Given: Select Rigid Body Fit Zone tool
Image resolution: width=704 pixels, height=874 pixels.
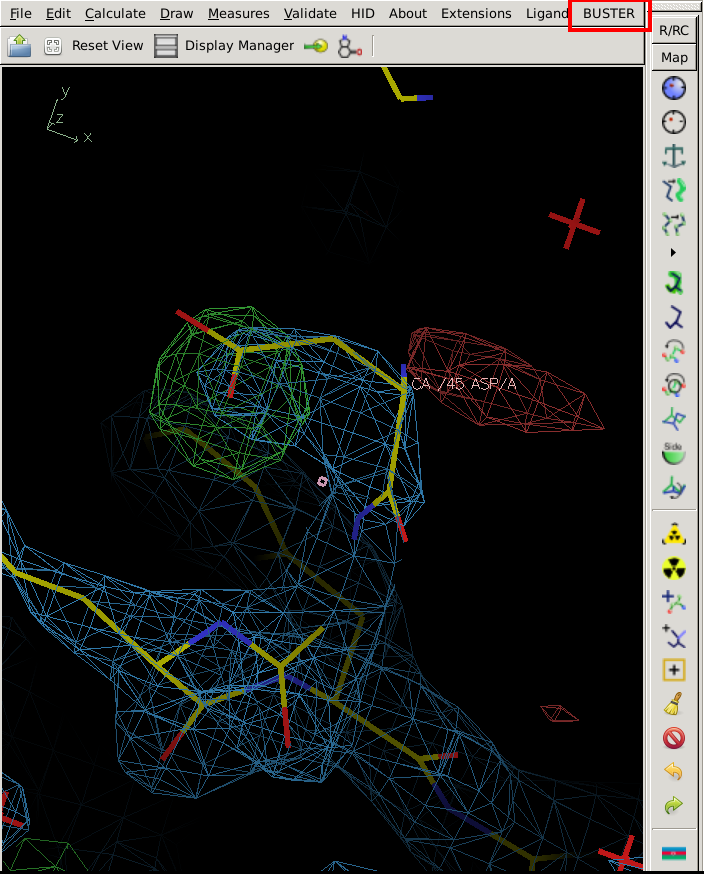Looking at the screenshot, I should (674, 190).
